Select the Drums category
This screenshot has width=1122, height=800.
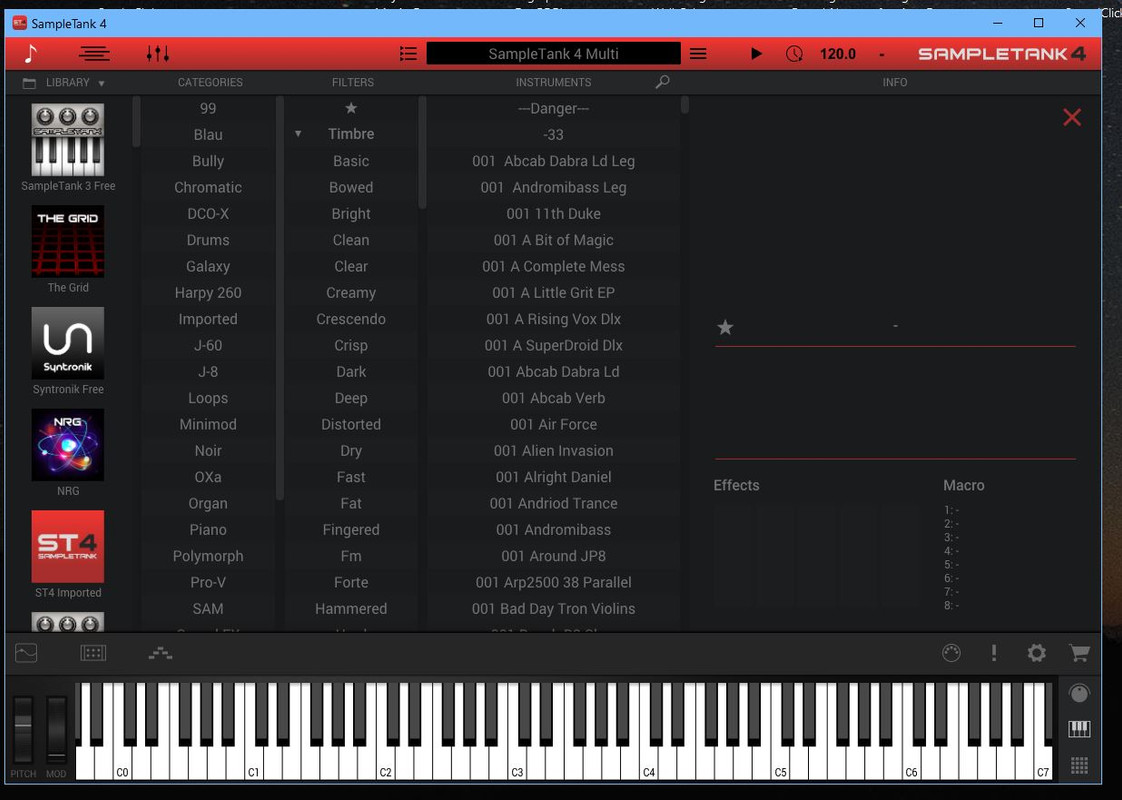pyautogui.click(x=208, y=240)
